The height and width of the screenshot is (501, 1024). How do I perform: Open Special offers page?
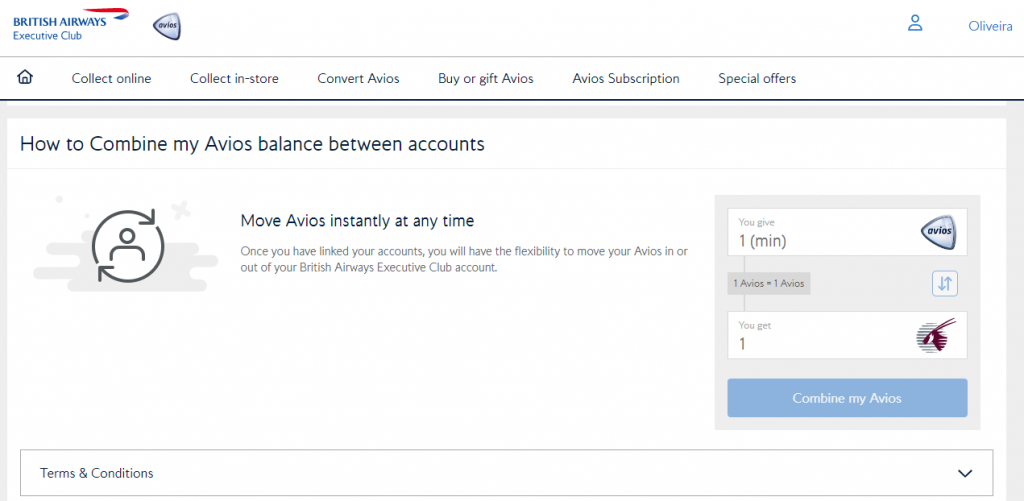click(757, 79)
